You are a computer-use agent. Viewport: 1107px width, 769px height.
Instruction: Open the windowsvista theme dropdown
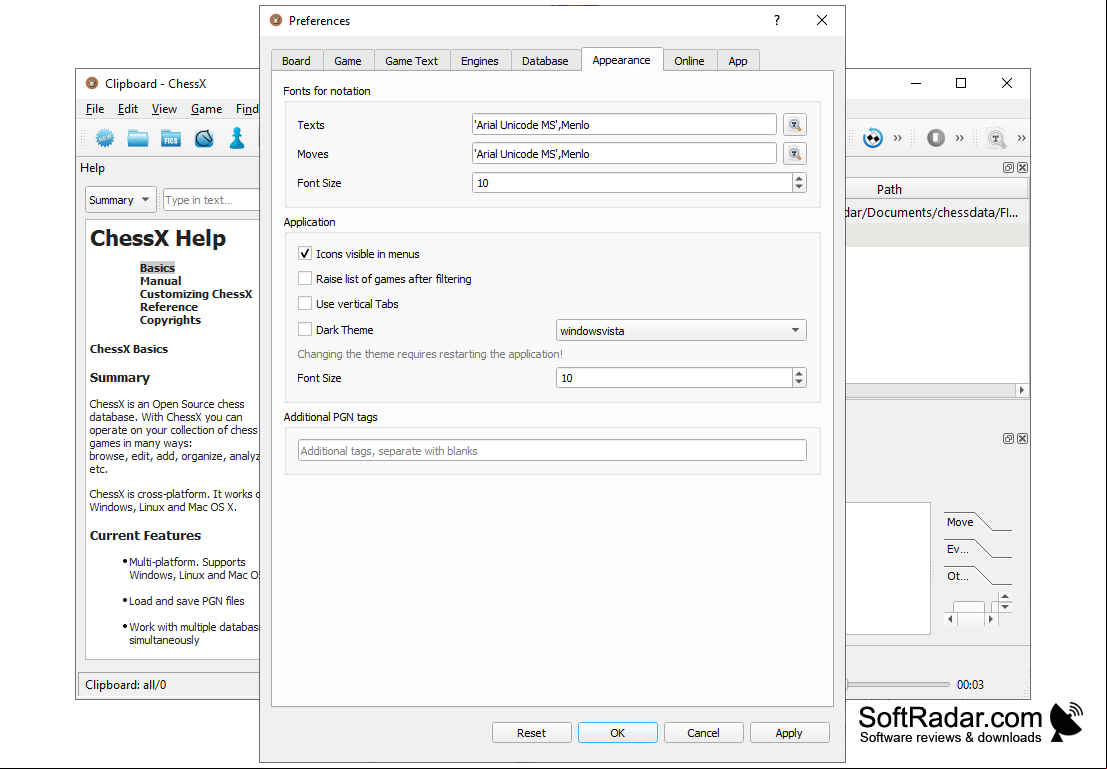click(681, 330)
